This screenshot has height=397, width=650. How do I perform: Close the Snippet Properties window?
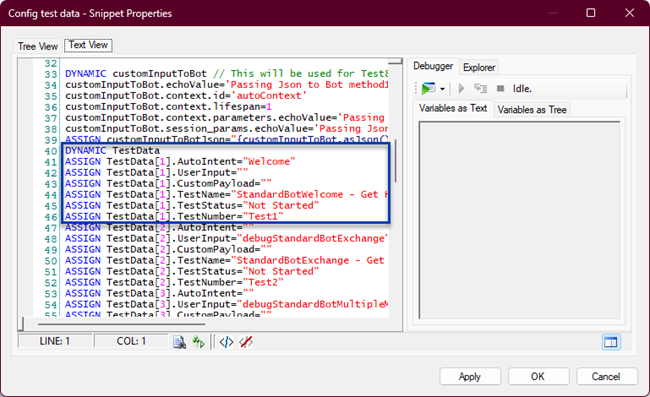[629, 13]
